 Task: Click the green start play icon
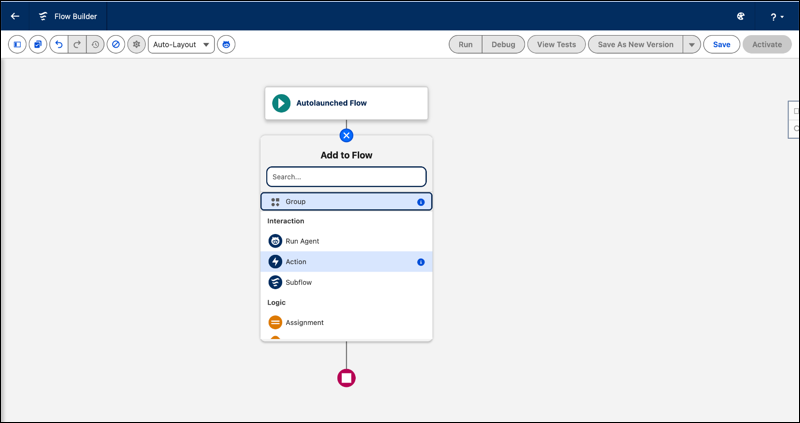tap(281, 103)
